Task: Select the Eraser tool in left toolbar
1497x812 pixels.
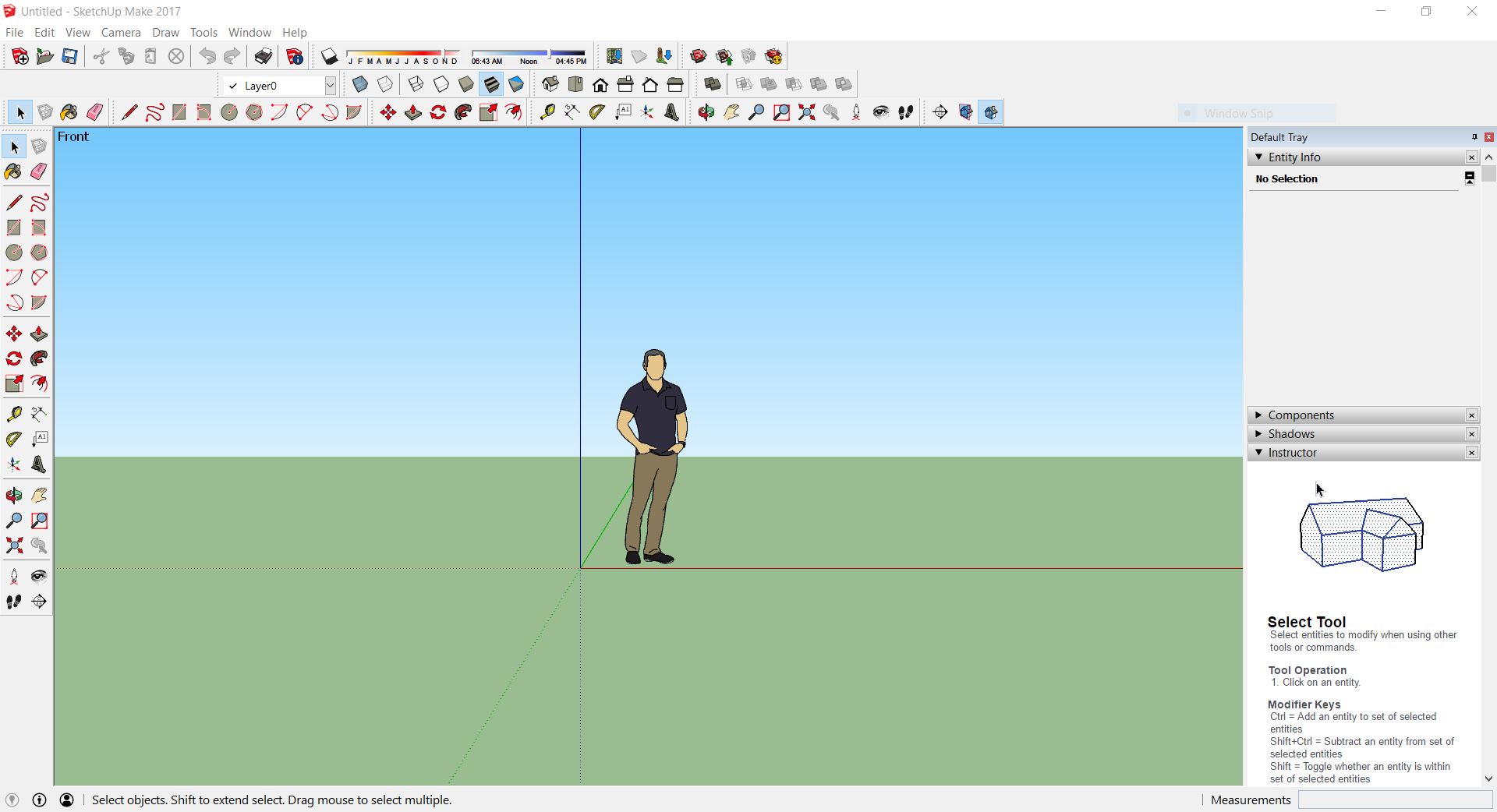Action: click(x=38, y=172)
